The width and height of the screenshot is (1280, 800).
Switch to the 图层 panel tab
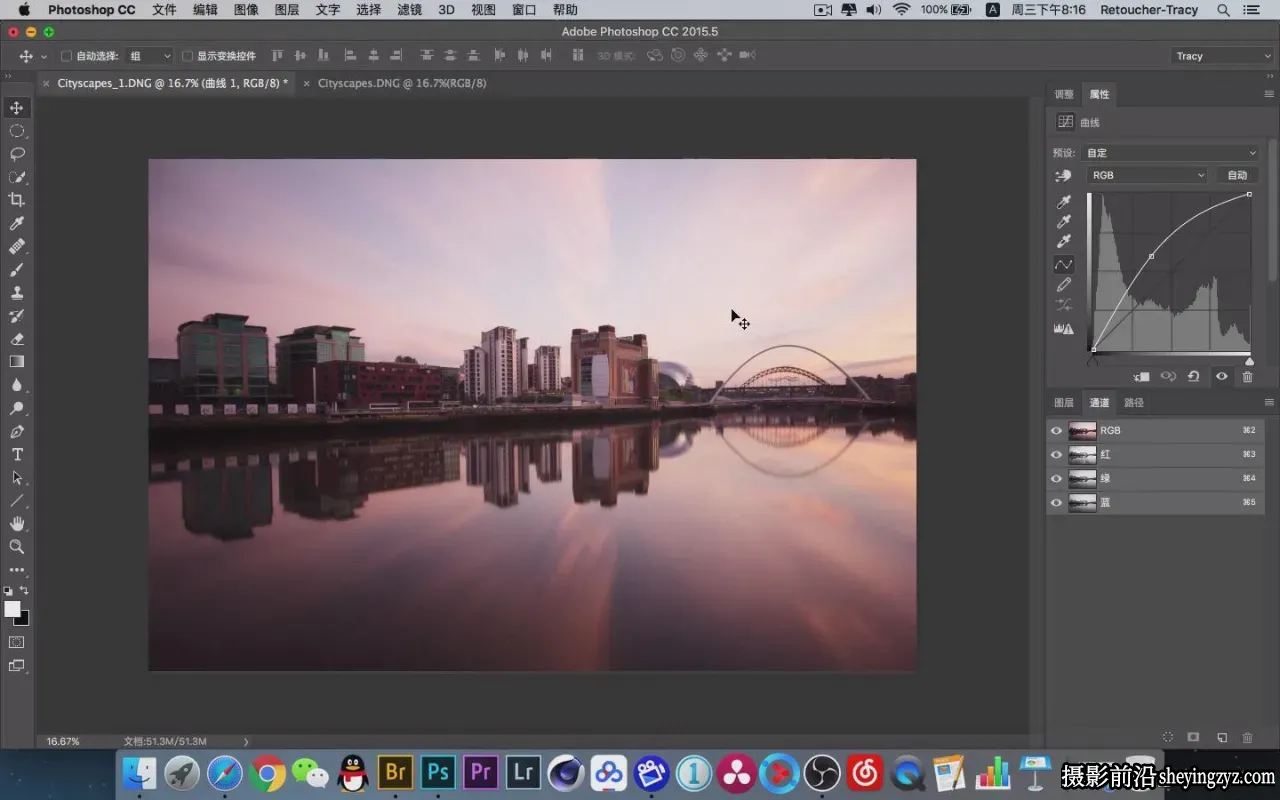click(x=1064, y=403)
